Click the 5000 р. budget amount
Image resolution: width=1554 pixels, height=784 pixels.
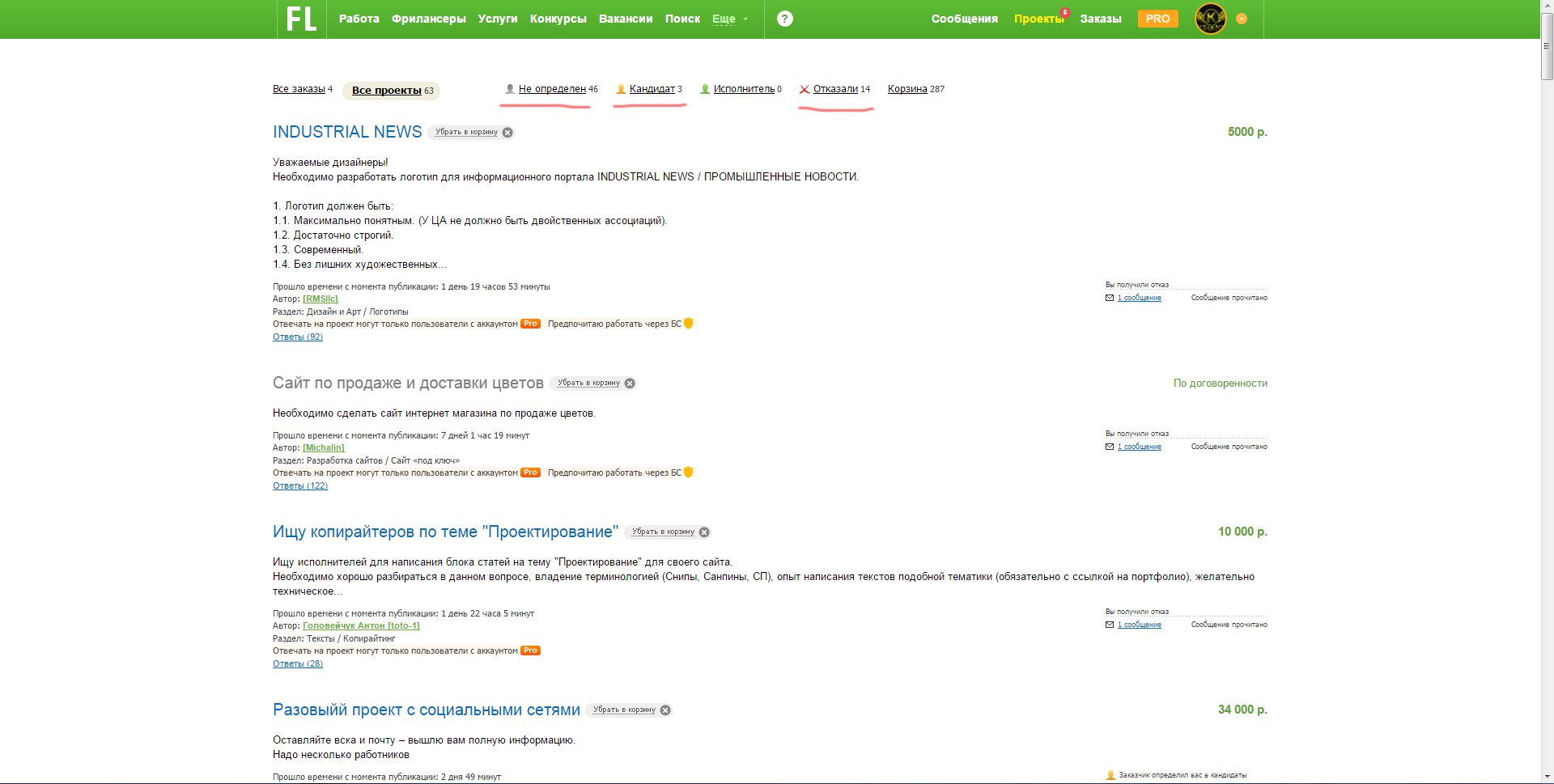point(1247,132)
